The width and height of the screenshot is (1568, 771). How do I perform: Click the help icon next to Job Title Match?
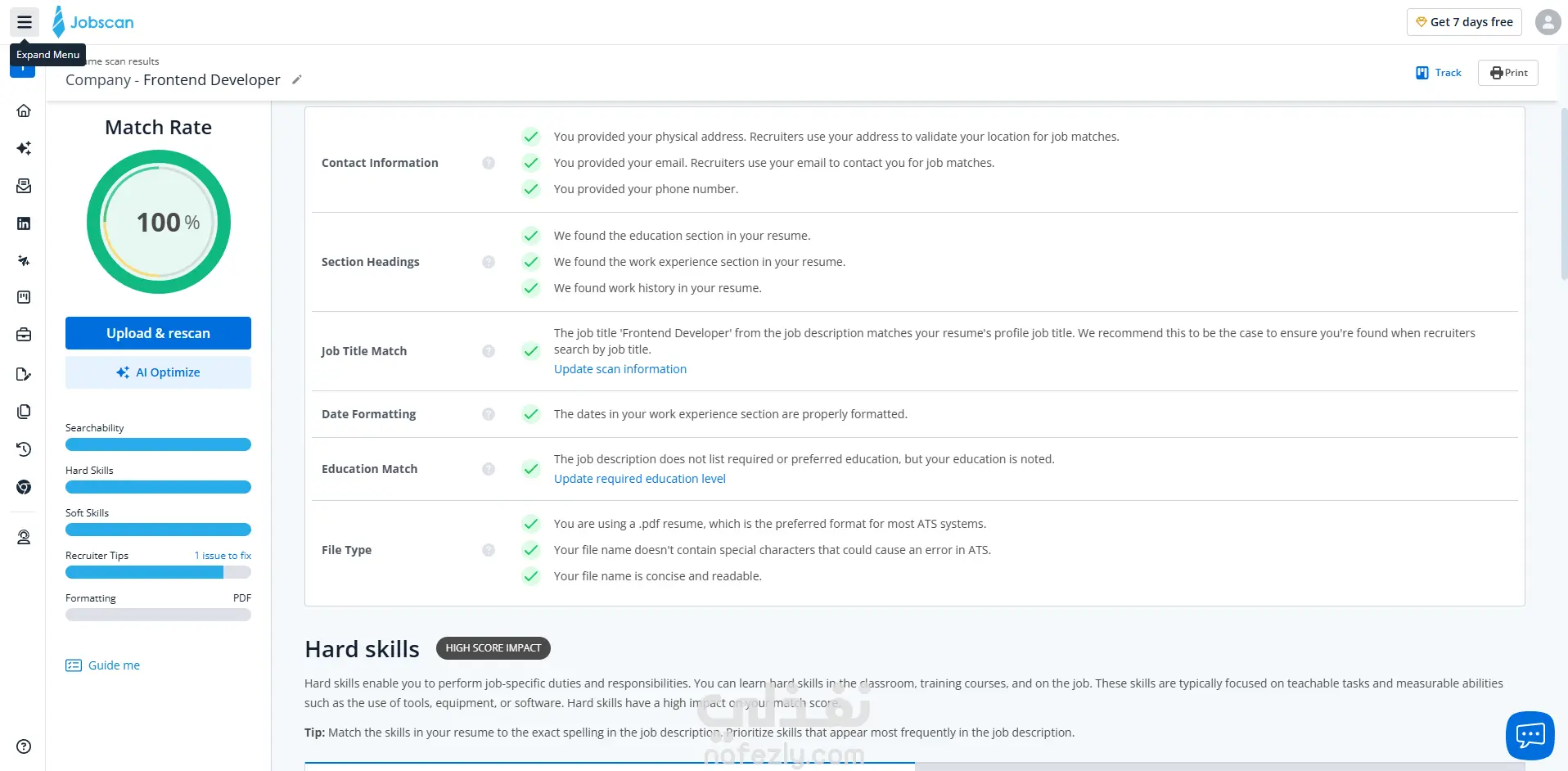point(489,351)
